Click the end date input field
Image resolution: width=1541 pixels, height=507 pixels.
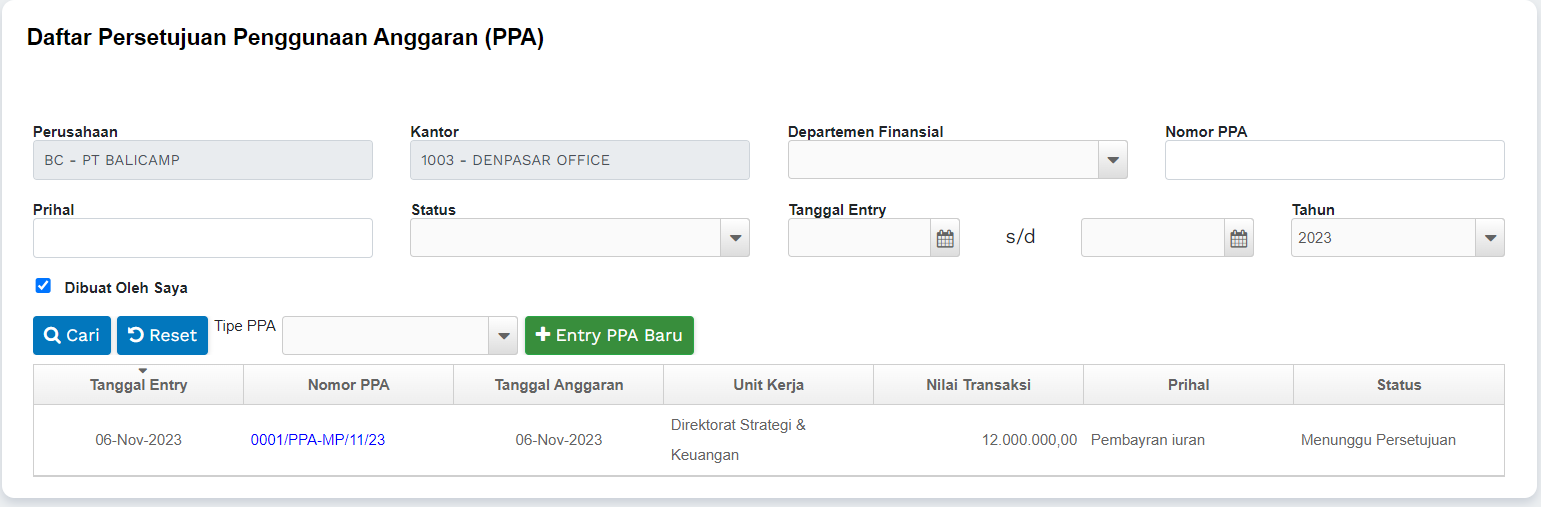click(1153, 238)
